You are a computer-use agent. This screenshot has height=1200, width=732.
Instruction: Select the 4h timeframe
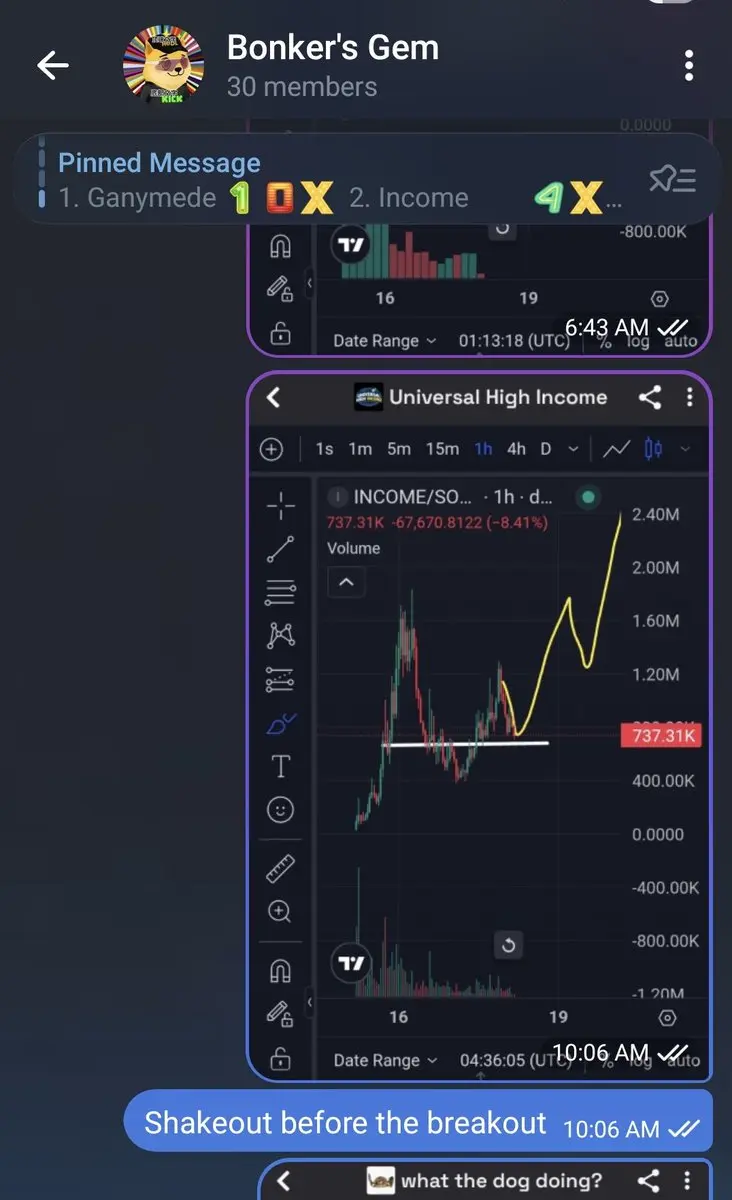[516, 449]
